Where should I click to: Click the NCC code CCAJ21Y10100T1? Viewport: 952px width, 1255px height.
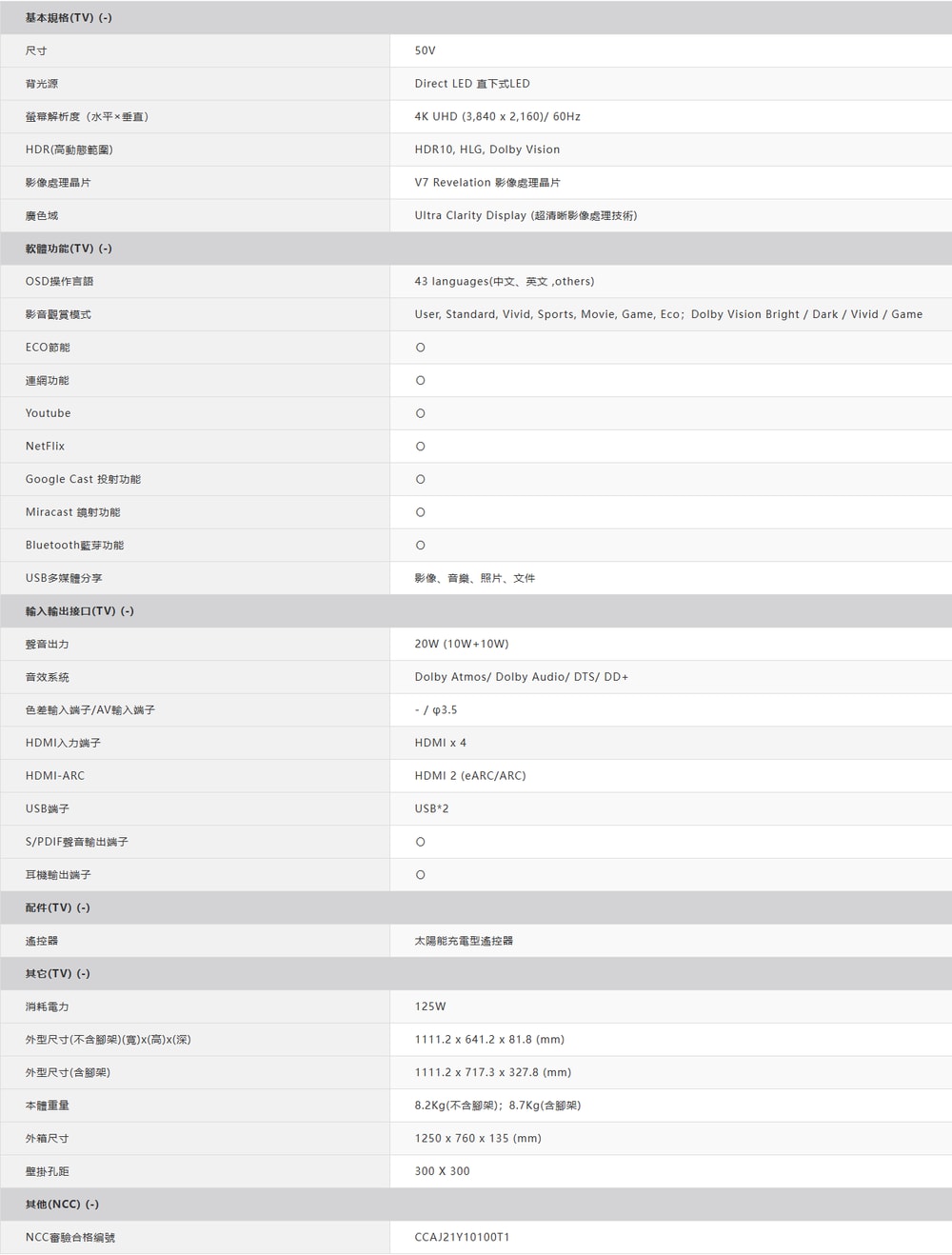pyautogui.click(x=462, y=1237)
